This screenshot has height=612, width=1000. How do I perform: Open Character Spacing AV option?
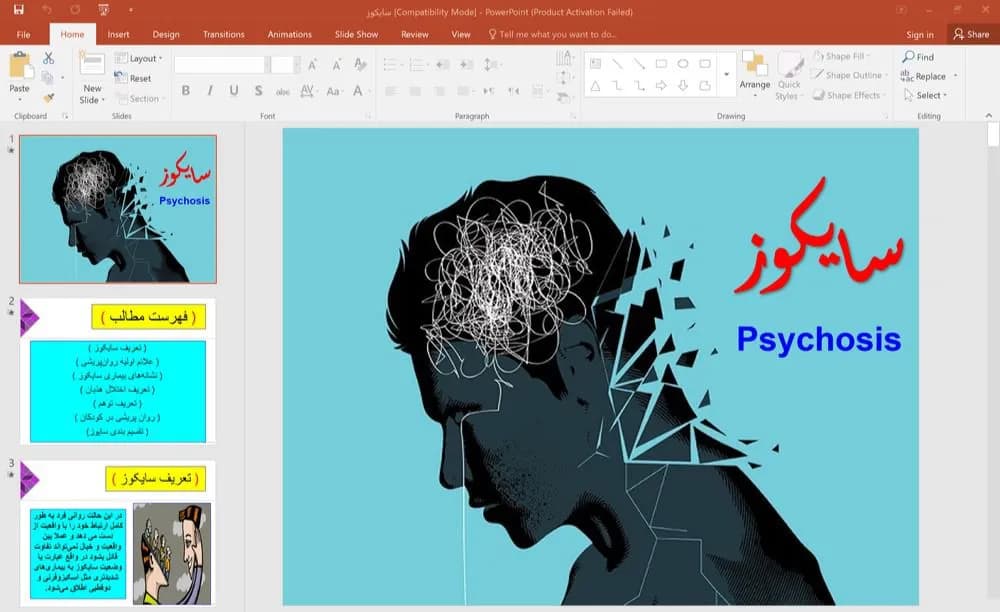coord(308,91)
